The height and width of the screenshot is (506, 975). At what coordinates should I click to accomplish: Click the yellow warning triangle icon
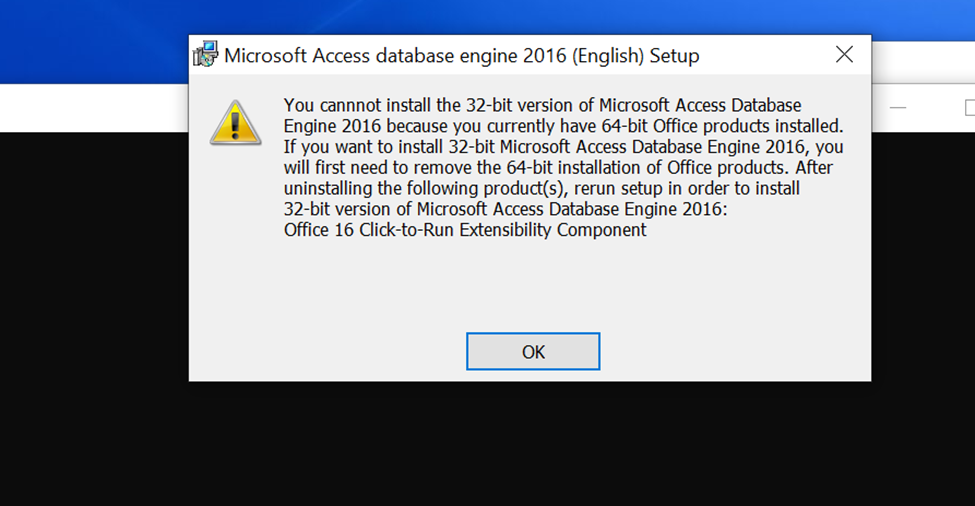point(236,122)
